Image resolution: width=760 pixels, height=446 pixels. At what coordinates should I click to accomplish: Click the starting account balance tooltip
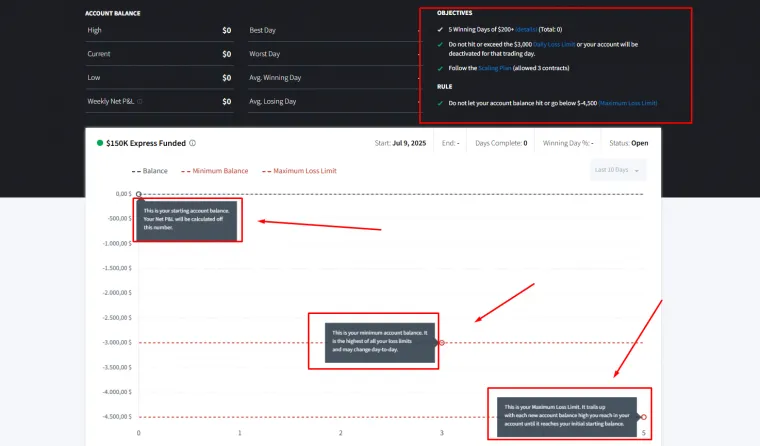tap(190, 219)
